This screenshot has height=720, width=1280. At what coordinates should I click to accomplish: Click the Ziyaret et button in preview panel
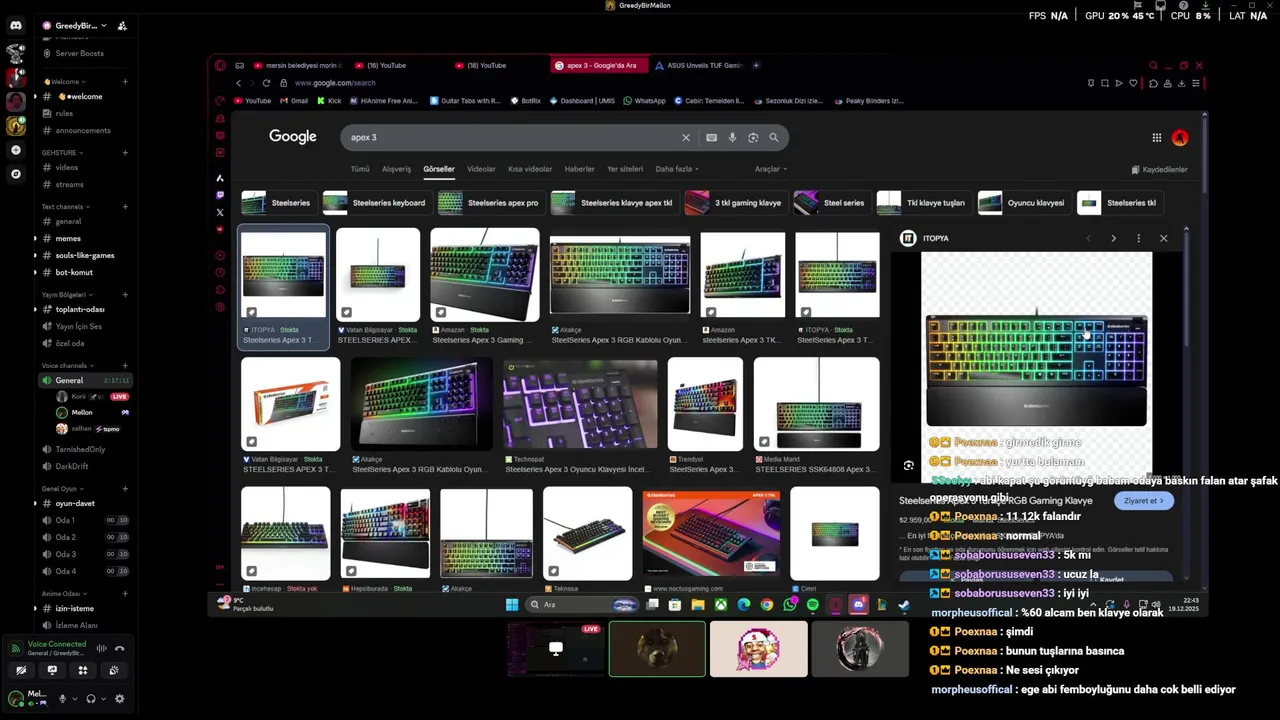(x=1144, y=501)
